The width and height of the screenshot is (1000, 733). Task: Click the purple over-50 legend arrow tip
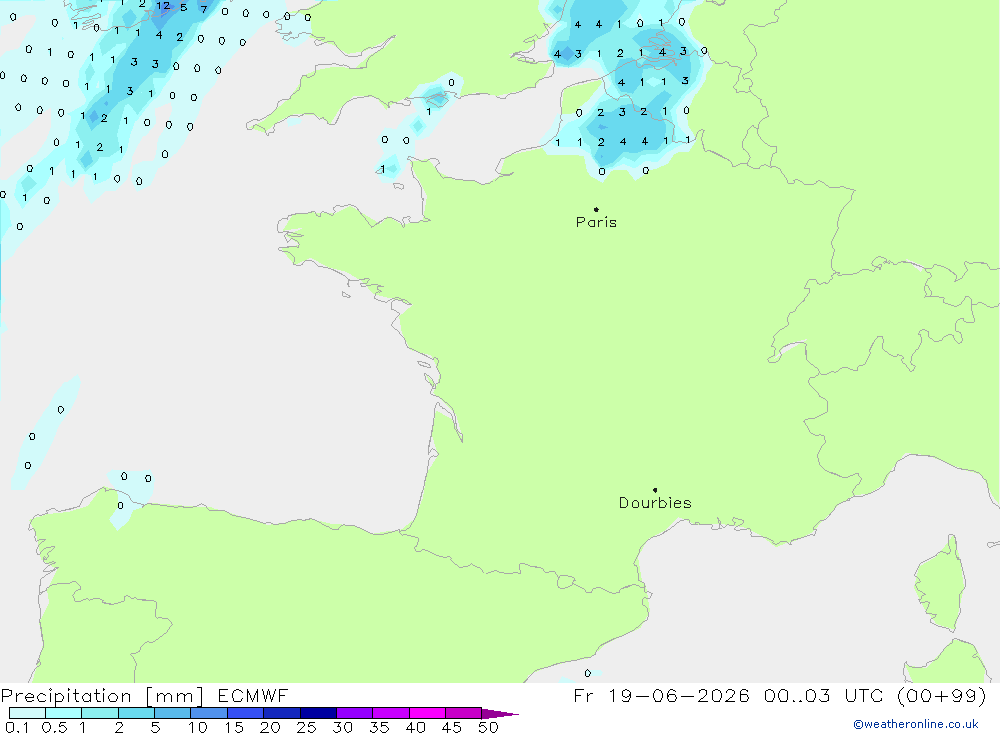coord(500,713)
